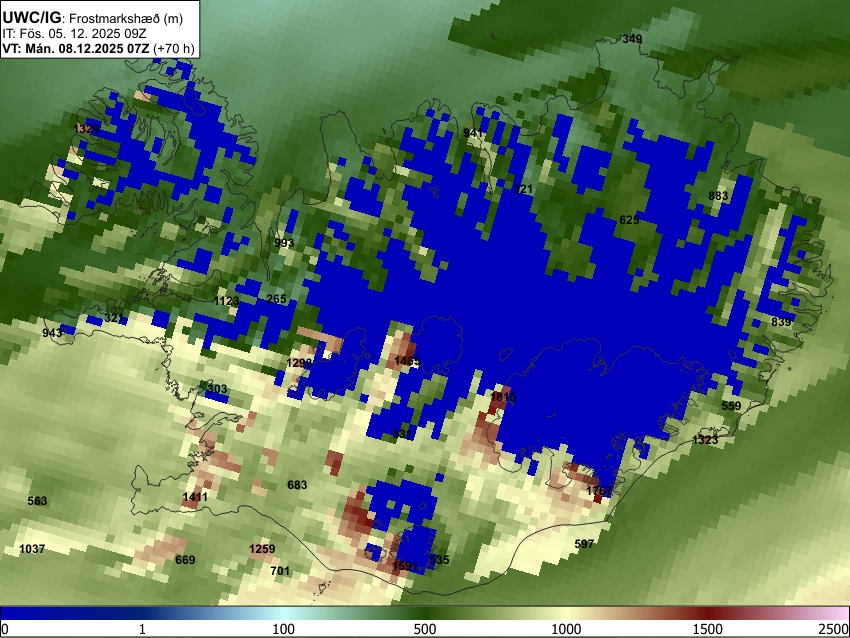This screenshot has width=850, height=638.
Task: Click the map value 941
Action: [x=473, y=133]
